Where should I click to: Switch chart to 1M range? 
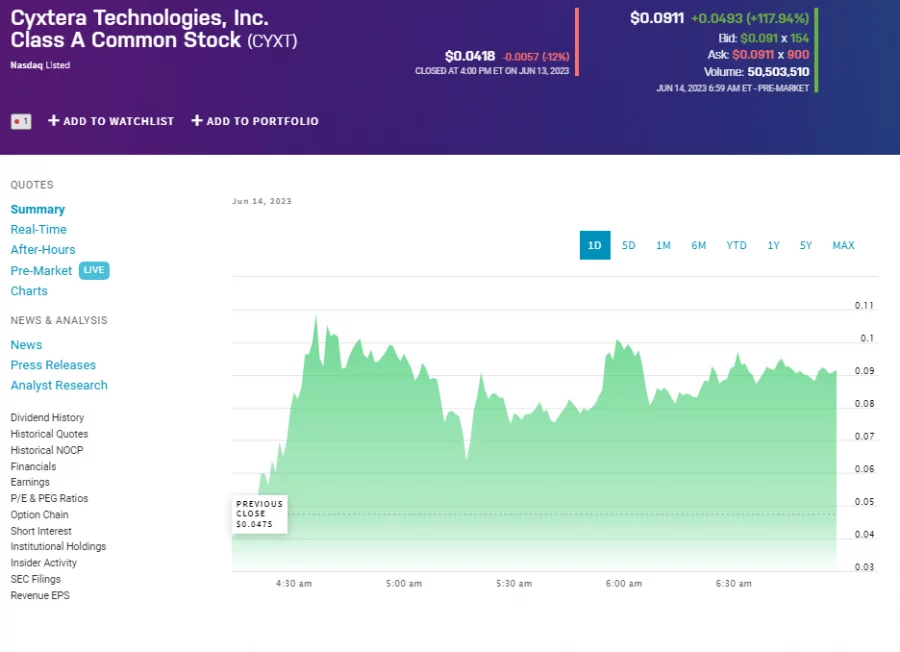click(663, 245)
